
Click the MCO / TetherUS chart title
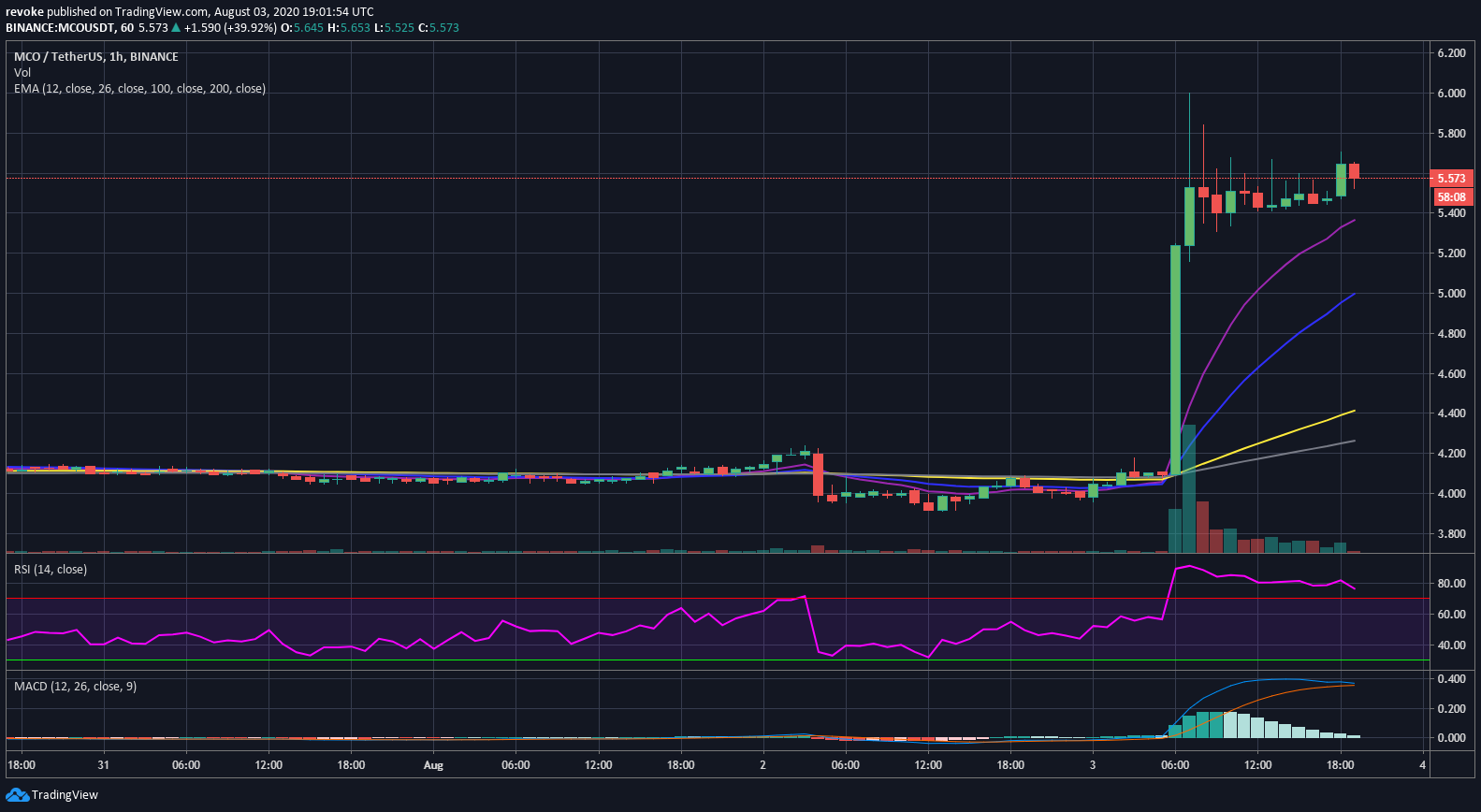(x=96, y=57)
